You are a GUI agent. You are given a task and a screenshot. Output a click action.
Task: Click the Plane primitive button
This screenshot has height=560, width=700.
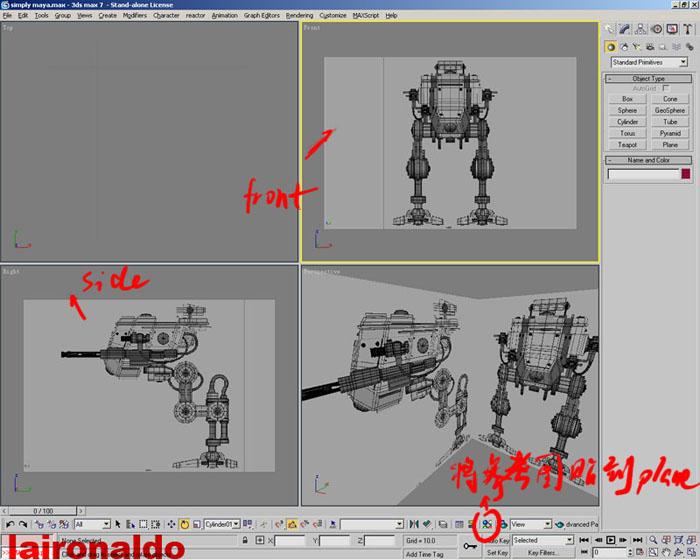click(670, 145)
